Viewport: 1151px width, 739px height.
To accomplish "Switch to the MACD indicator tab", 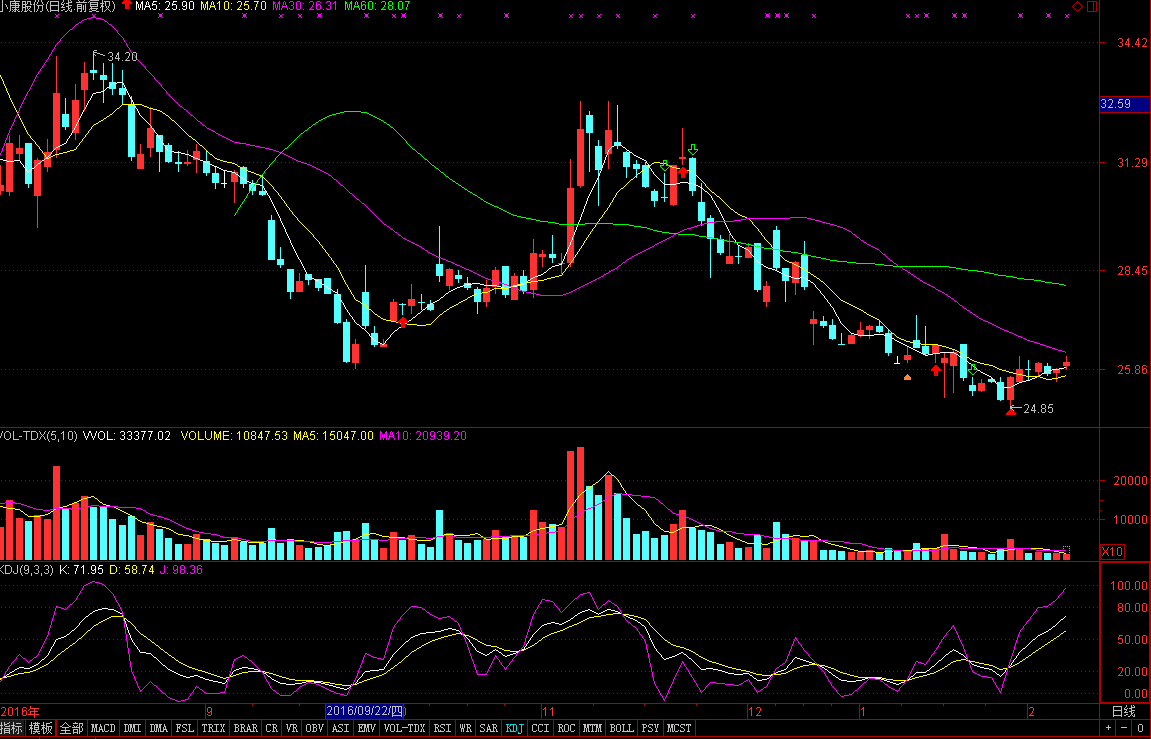I will click(103, 728).
